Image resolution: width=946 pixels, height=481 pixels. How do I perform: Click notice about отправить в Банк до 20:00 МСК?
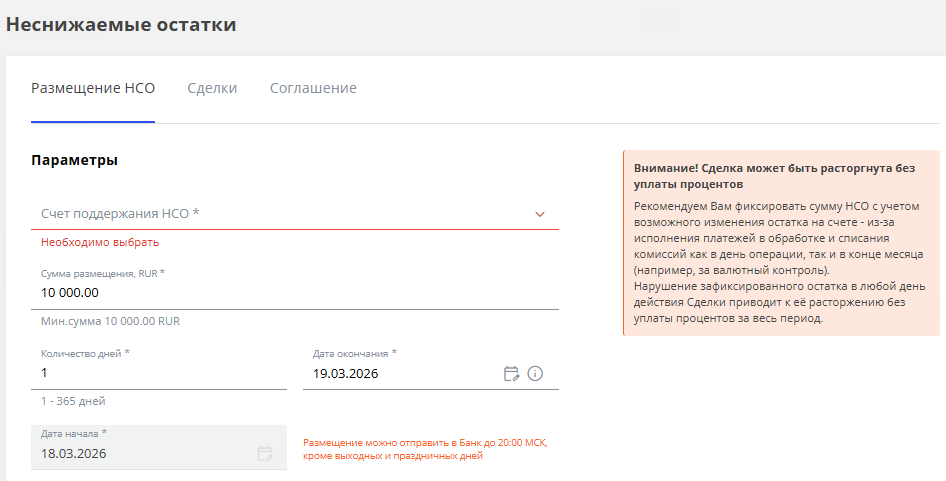pos(425,449)
